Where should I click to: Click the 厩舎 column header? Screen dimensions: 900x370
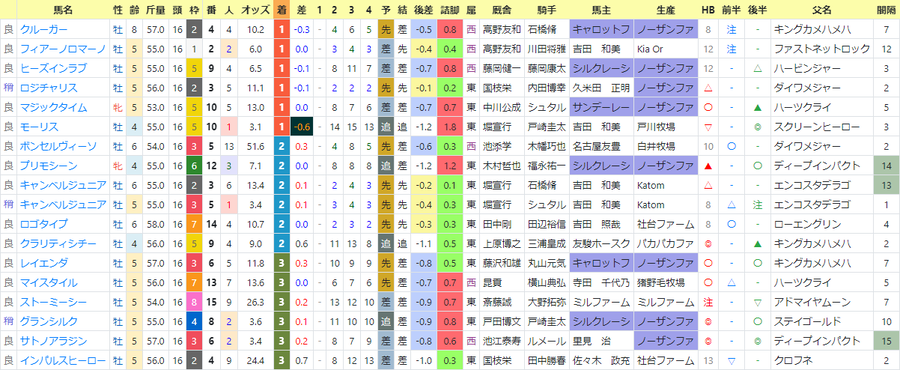click(x=502, y=10)
